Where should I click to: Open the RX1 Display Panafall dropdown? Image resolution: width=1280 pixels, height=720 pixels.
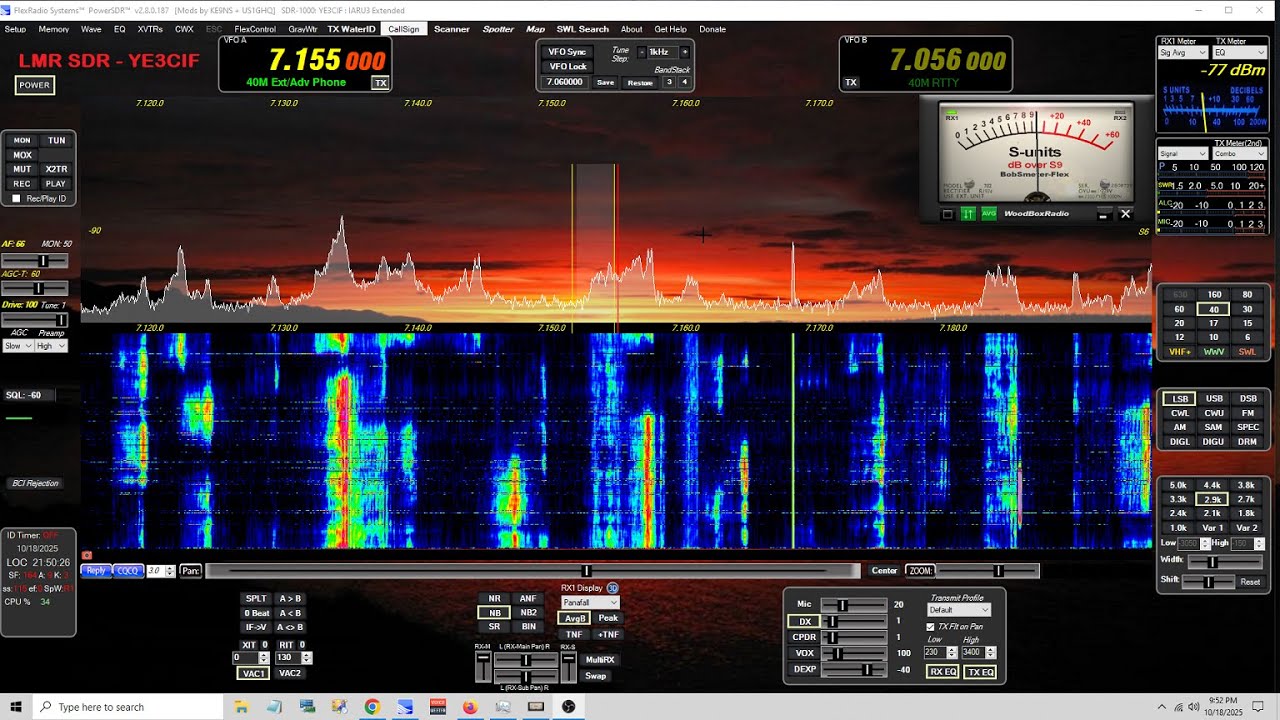[x=589, y=603]
